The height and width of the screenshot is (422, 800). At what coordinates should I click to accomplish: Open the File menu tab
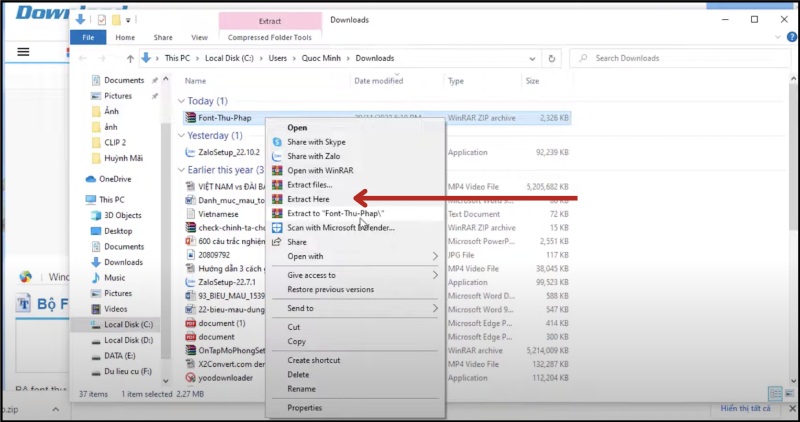click(x=88, y=37)
